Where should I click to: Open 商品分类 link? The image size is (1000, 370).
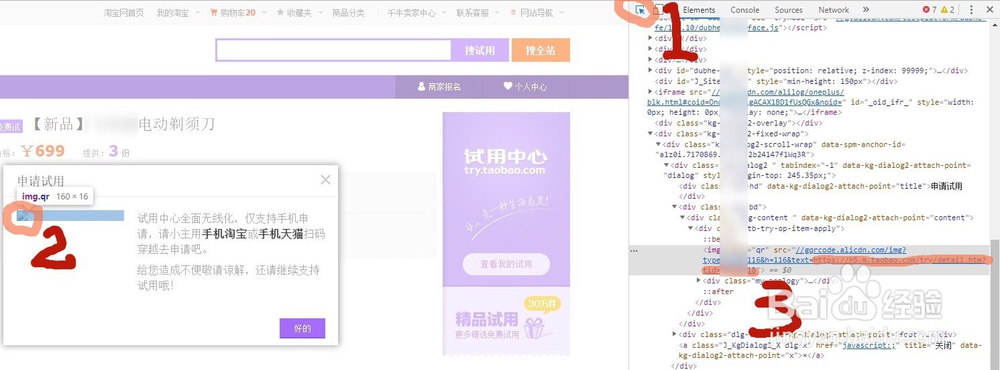point(348,12)
